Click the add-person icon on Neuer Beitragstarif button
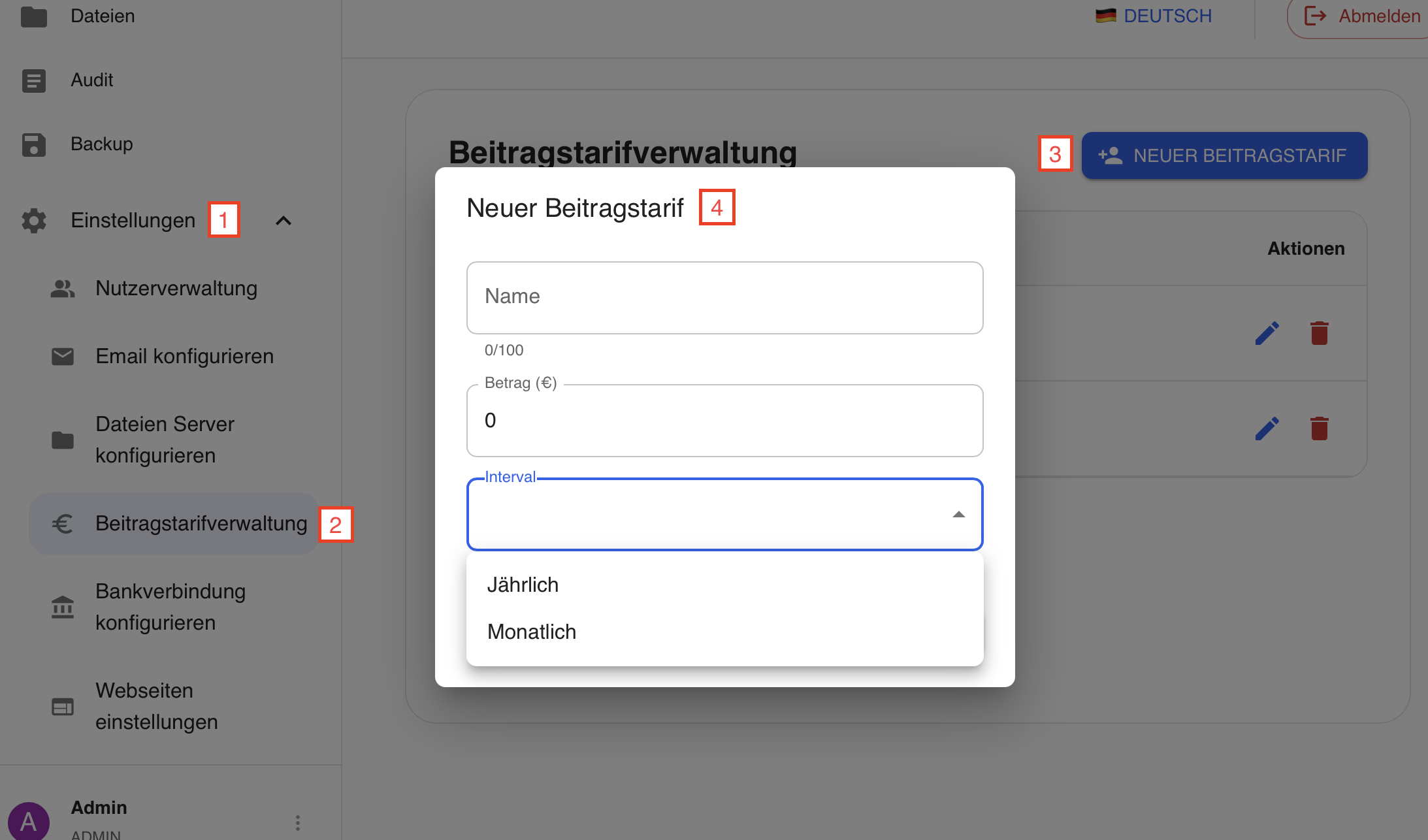 click(x=1111, y=155)
